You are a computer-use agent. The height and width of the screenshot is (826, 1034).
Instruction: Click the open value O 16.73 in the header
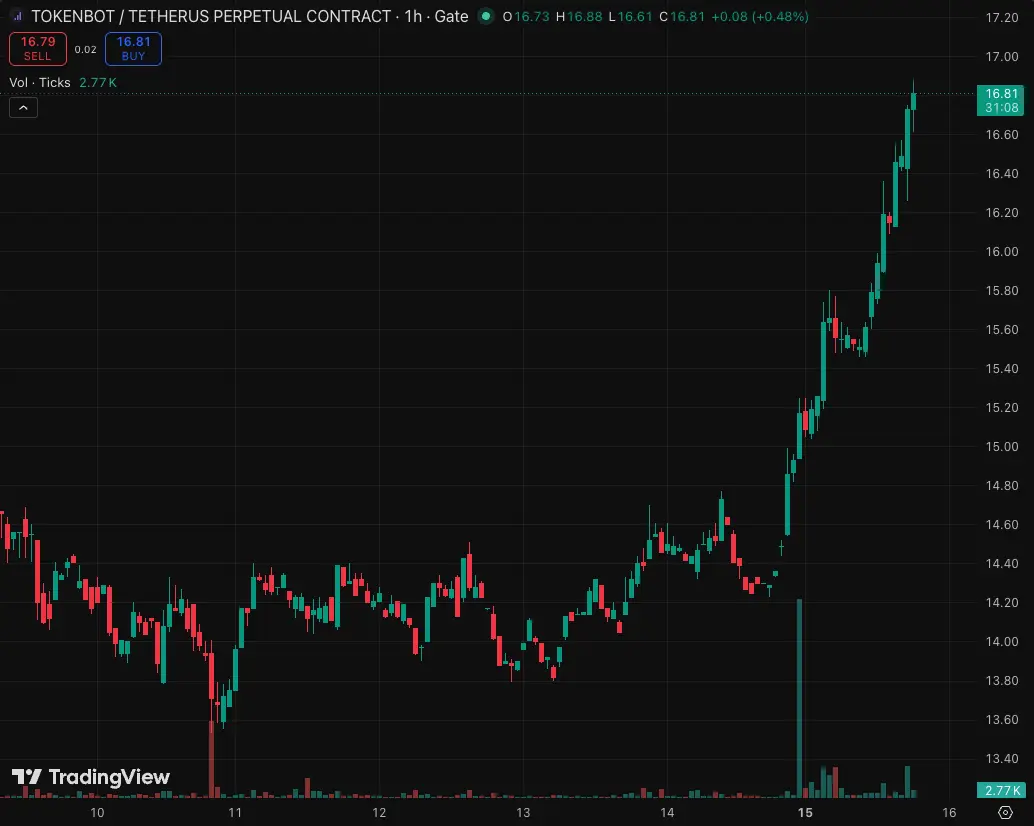tap(526, 16)
